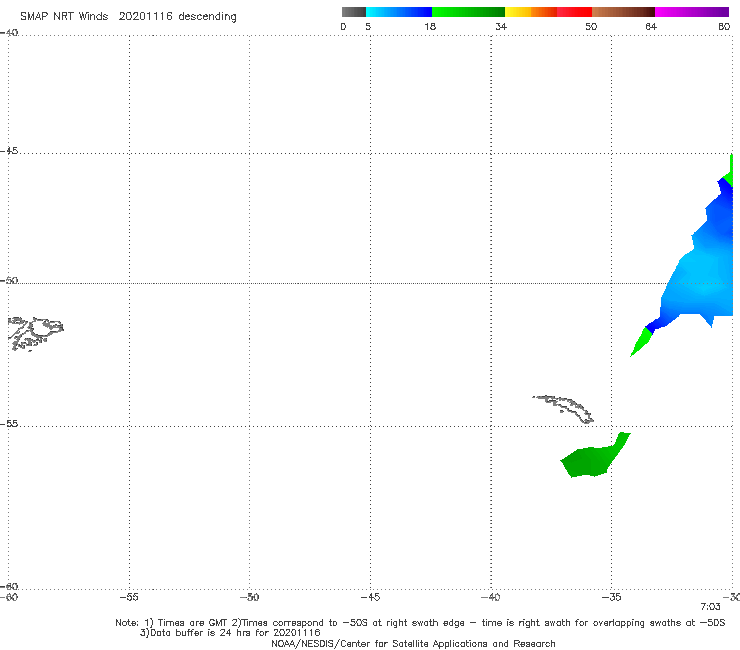Click the title 'SMAP NRT Winds 20201116 descending'
This screenshot has width=740, height=650.
coord(128,17)
